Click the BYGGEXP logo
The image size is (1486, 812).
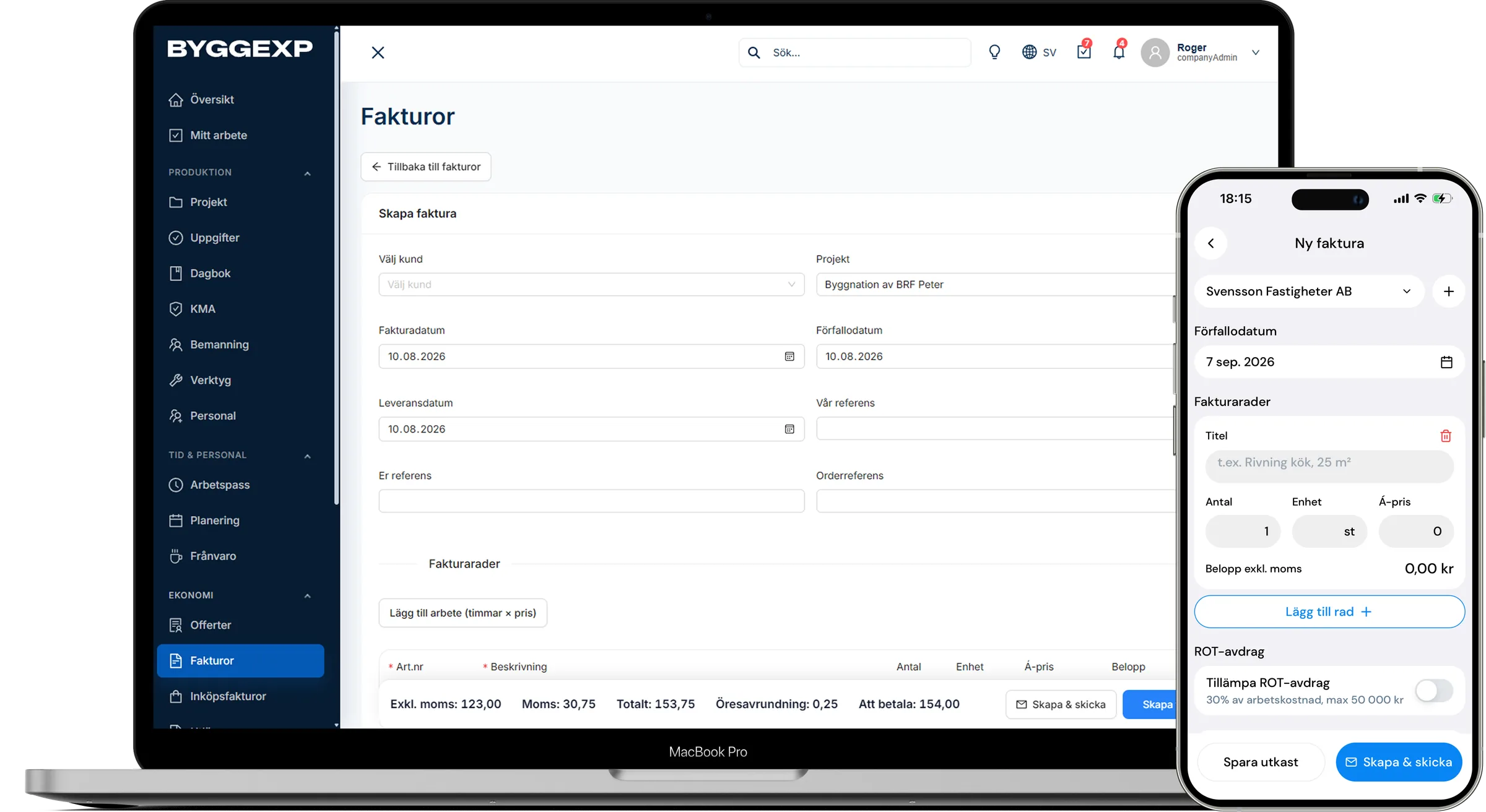pos(240,48)
